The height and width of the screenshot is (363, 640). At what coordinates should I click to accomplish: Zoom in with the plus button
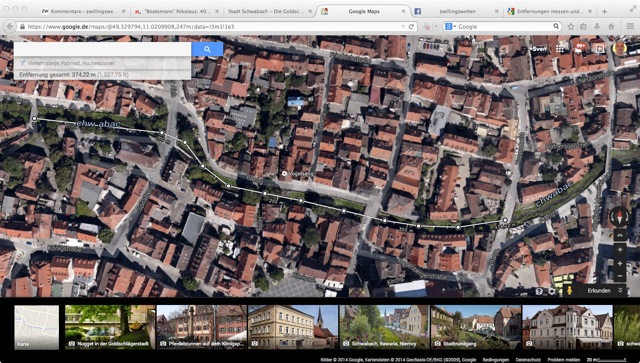(620, 264)
